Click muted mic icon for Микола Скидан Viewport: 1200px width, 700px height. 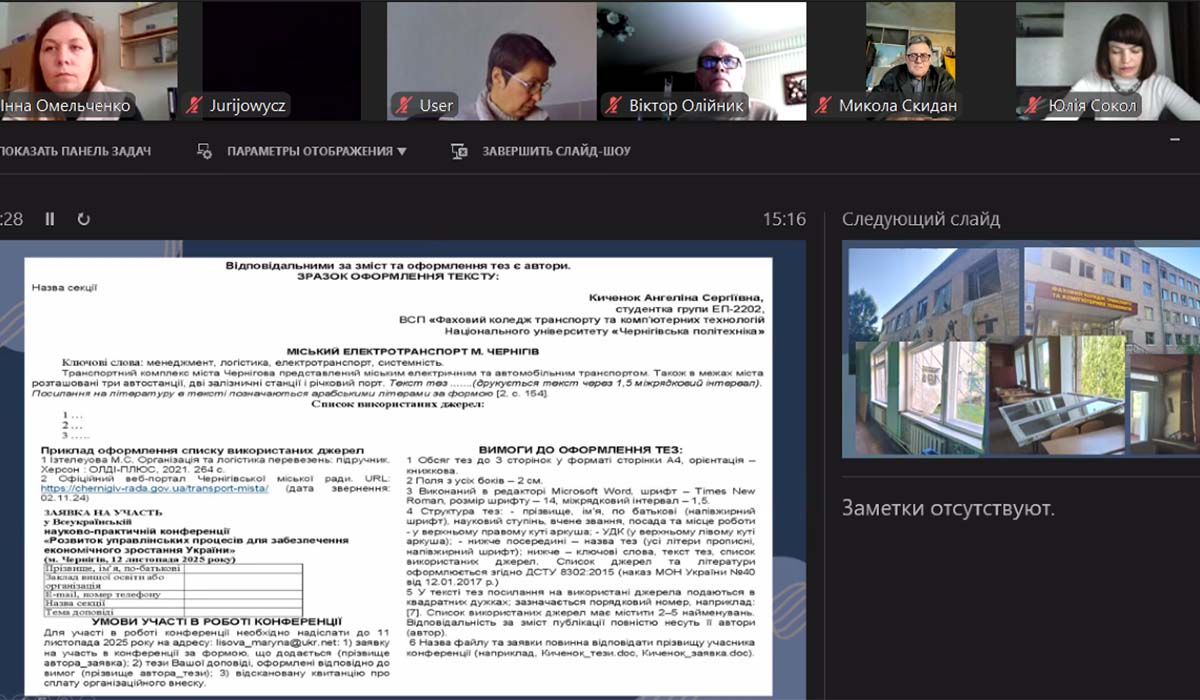pyautogui.click(x=823, y=105)
